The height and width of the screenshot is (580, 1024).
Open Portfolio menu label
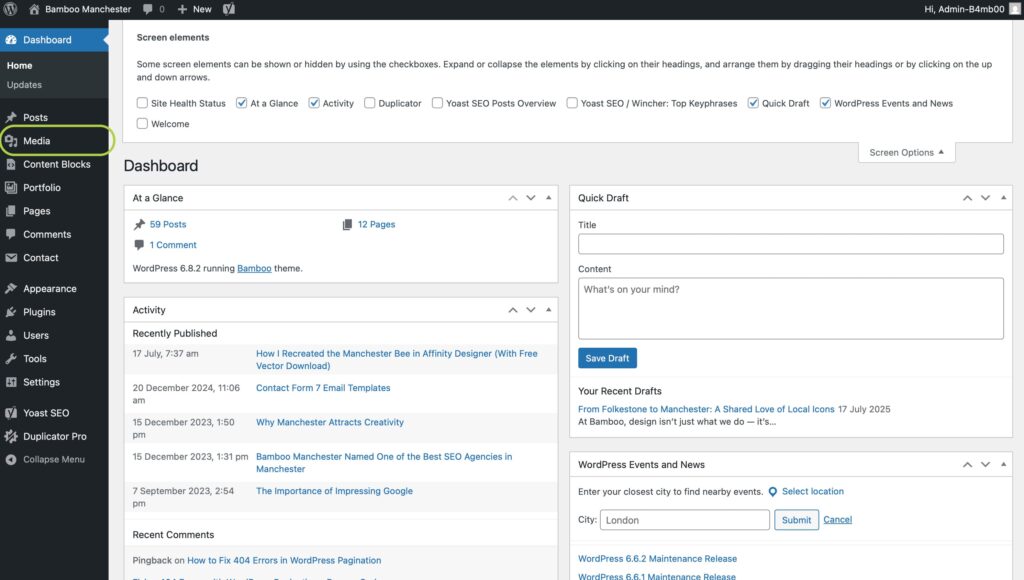pyautogui.click(x=42, y=187)
